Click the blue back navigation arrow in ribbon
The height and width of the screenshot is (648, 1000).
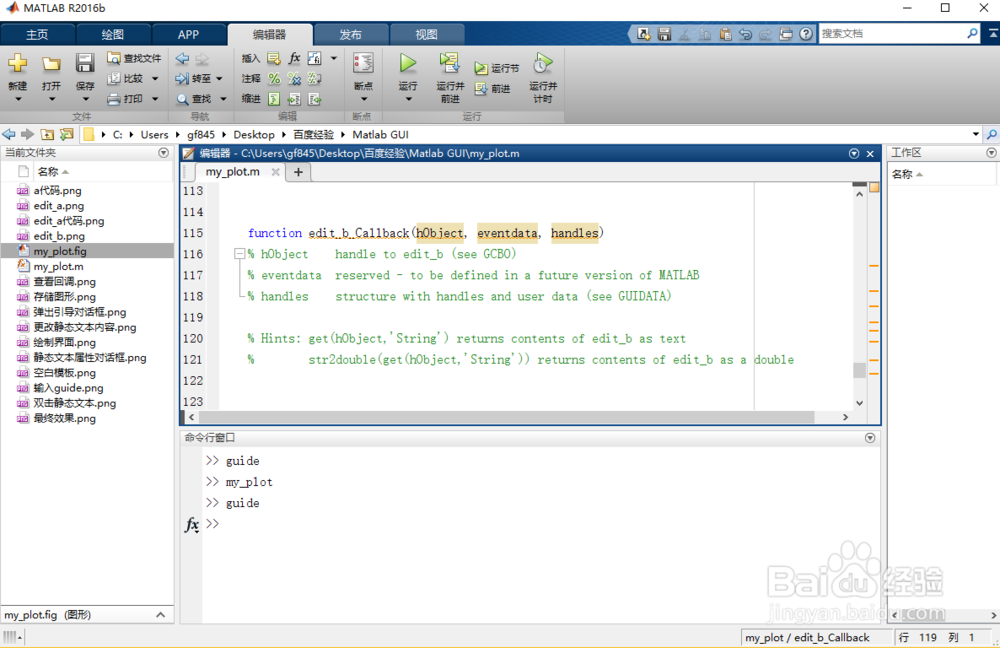click(x=182, y=59)
